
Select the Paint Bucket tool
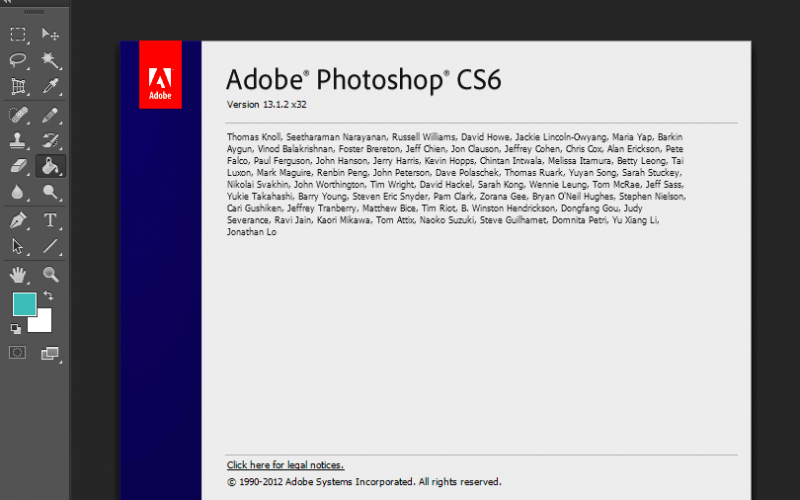51,166
